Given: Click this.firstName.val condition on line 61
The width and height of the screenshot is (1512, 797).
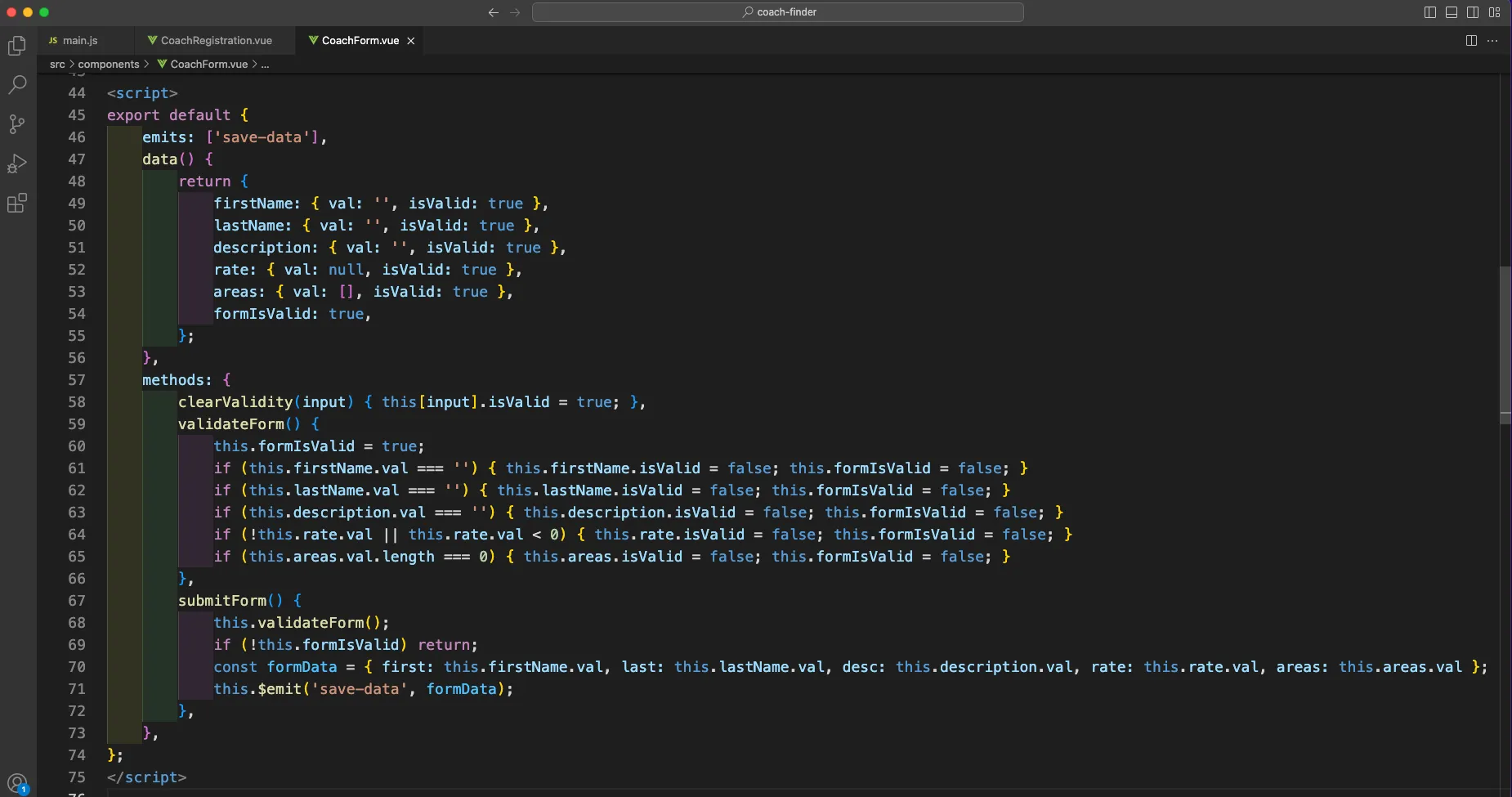Looking at the screenshot, I should point(329,468).
